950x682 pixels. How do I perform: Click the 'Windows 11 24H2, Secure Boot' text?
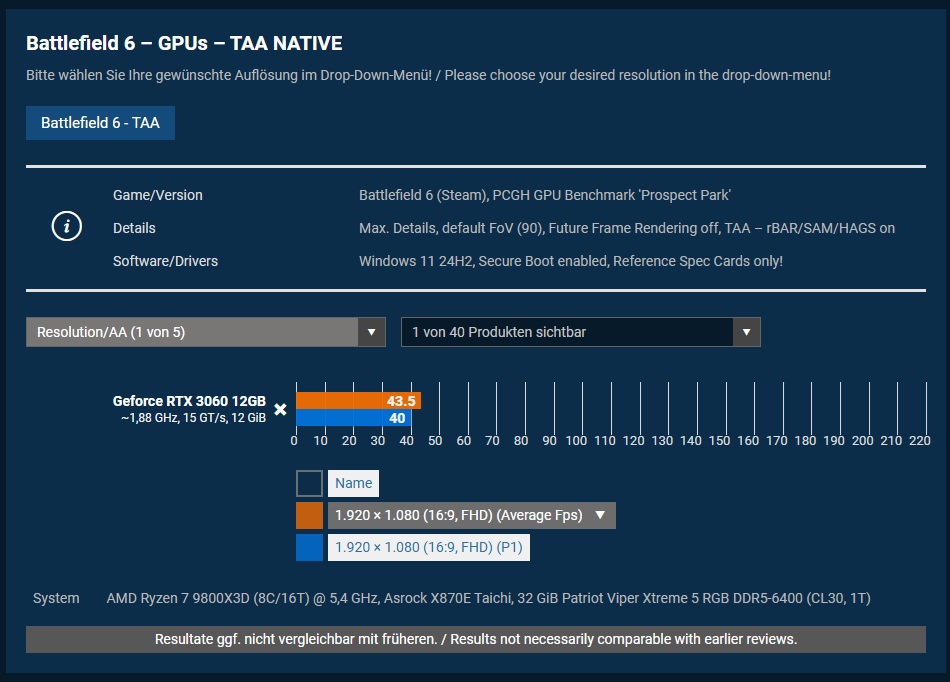571,261
